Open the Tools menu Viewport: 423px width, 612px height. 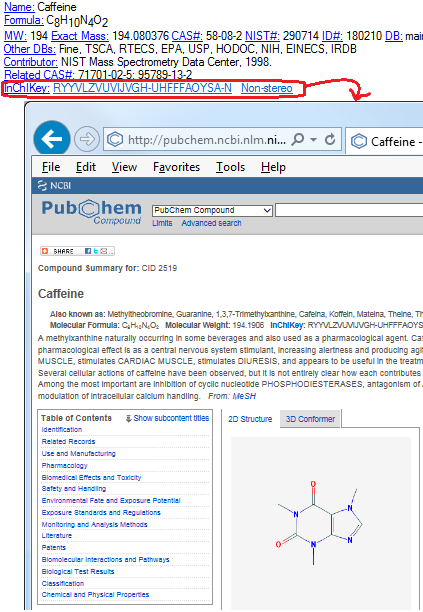click(x=230, y=167)
